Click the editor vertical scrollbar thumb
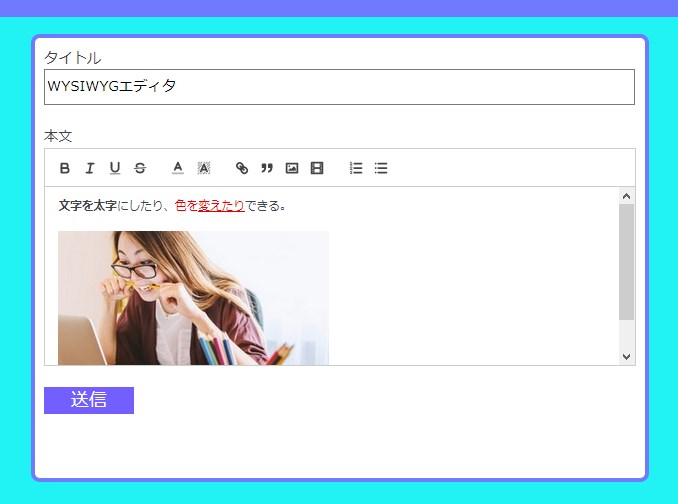The image size is (678, 504). coord(627,262)
